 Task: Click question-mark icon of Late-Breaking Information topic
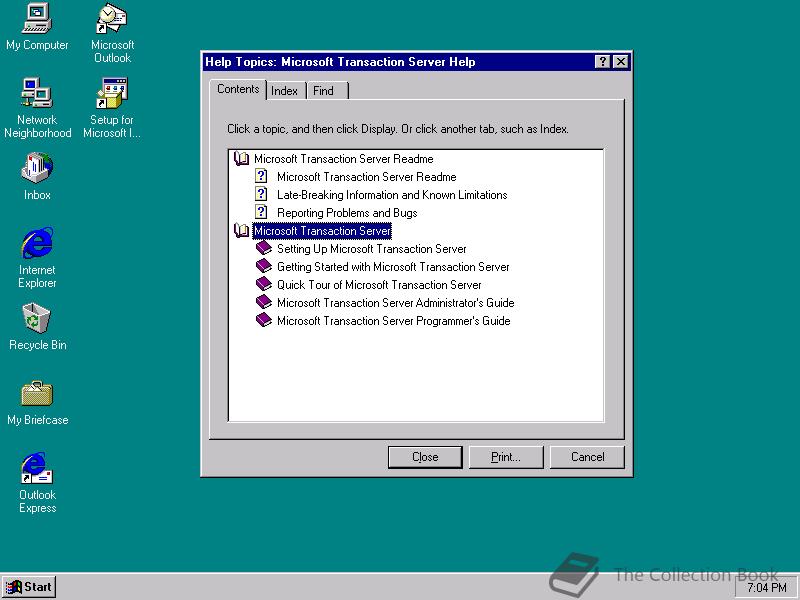tap(261, 194)
